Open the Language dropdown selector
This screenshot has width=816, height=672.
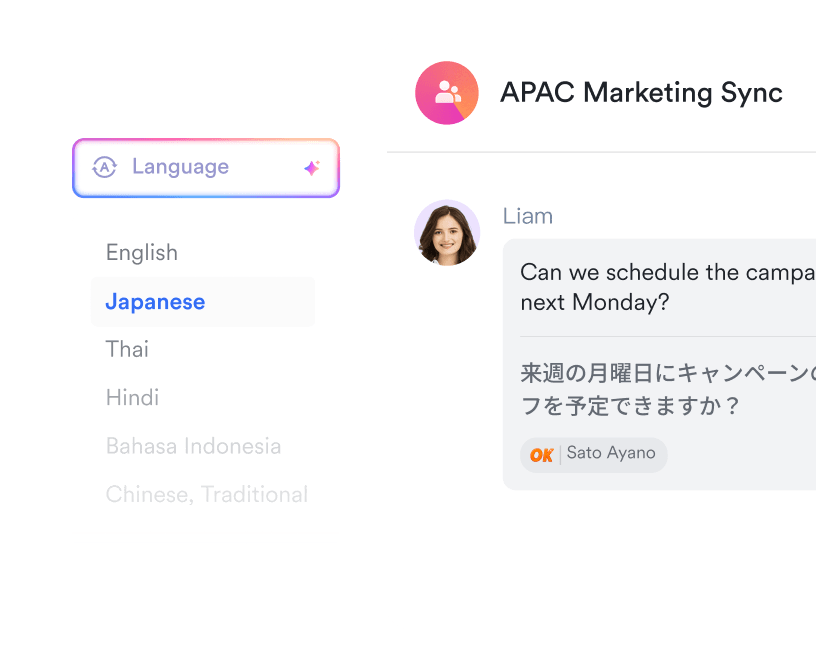(206, 168)
